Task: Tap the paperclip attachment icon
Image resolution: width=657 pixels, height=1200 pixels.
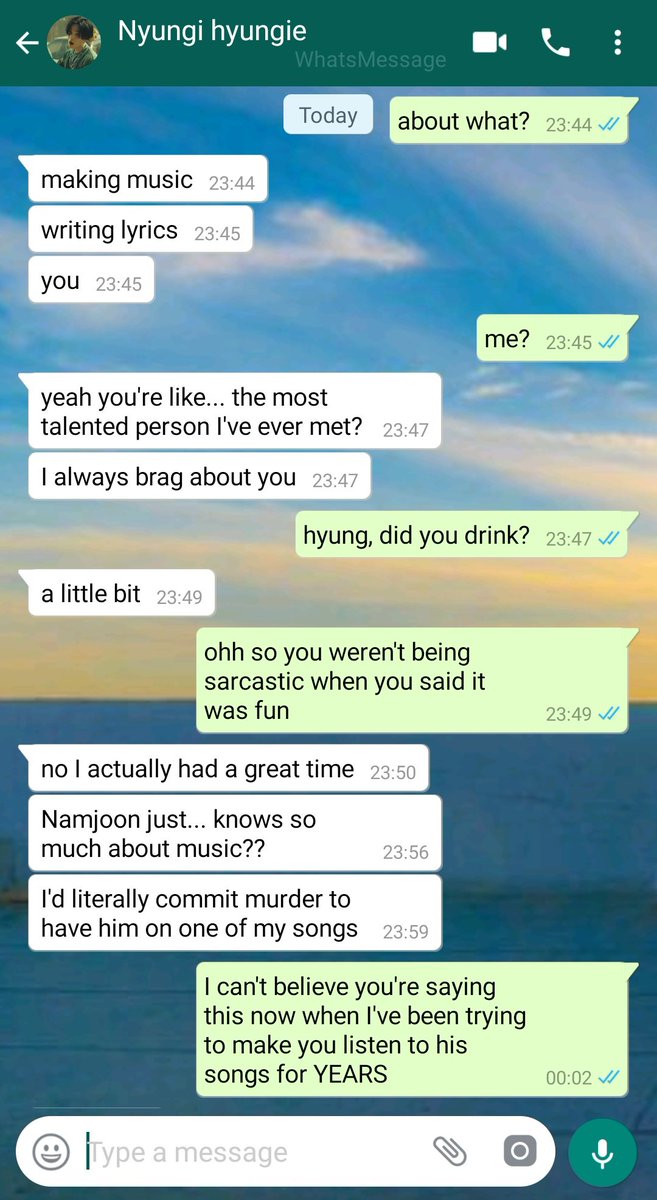Action: click(x=450, y=1152)
